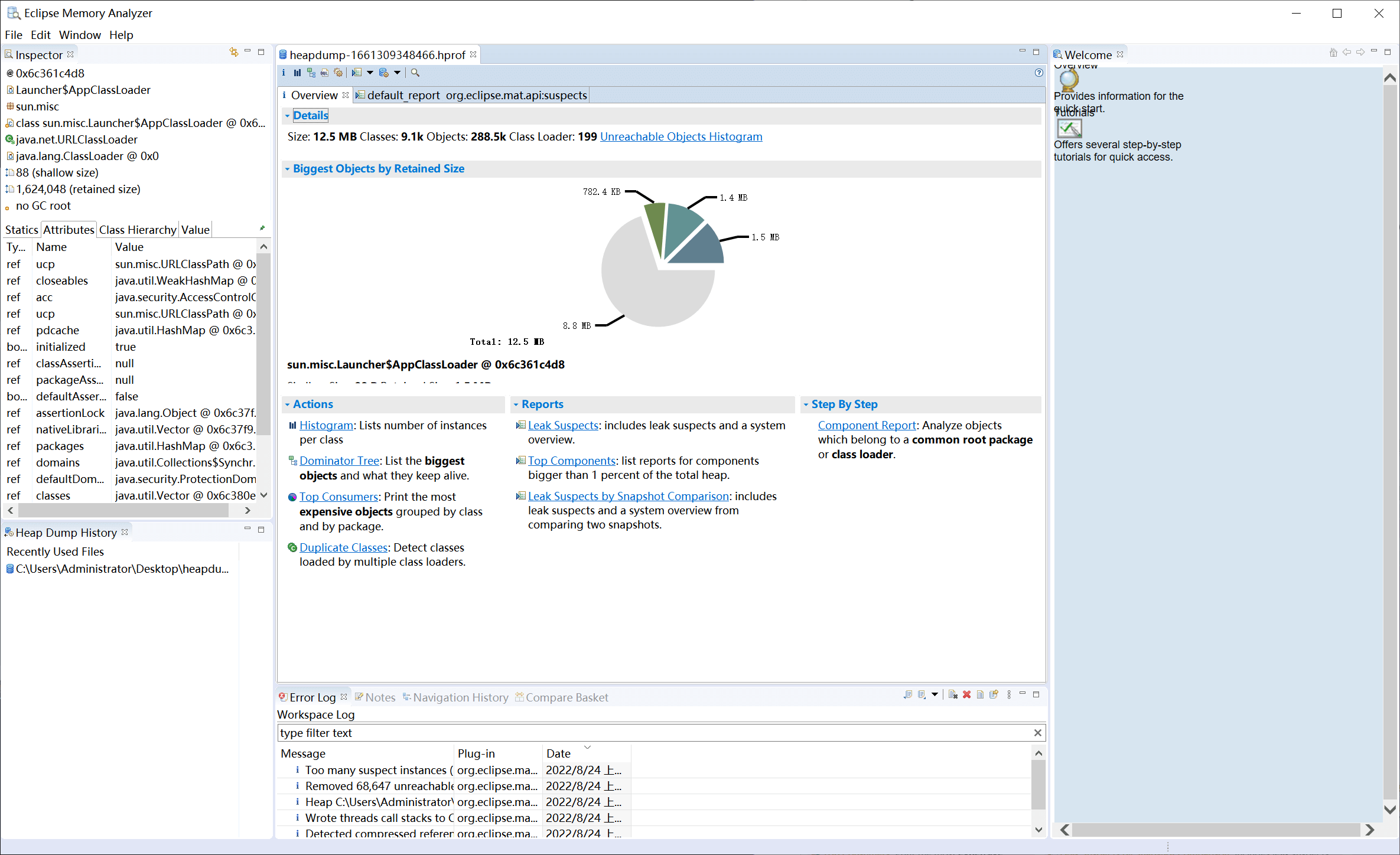Sort the Error Log by the Date column
The width and height of the screenshot is (1400, 855).
[587, 753]
